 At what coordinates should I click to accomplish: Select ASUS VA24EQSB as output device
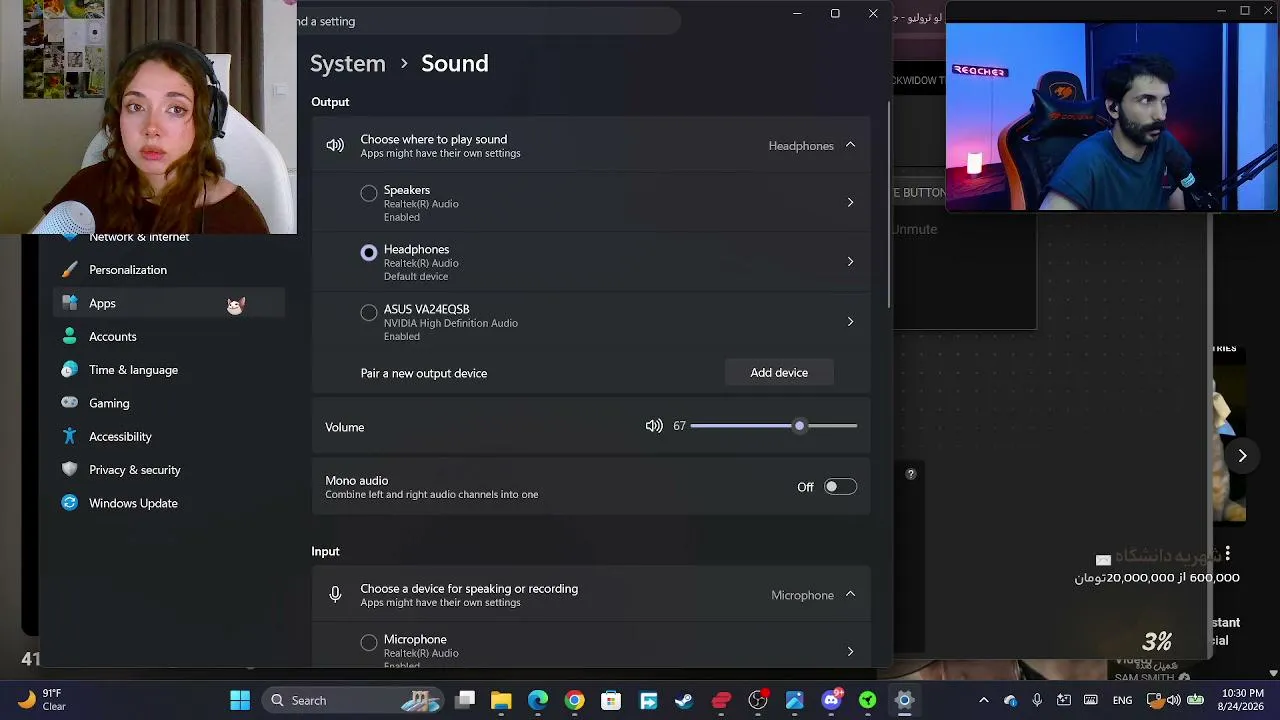click(369, 313)
